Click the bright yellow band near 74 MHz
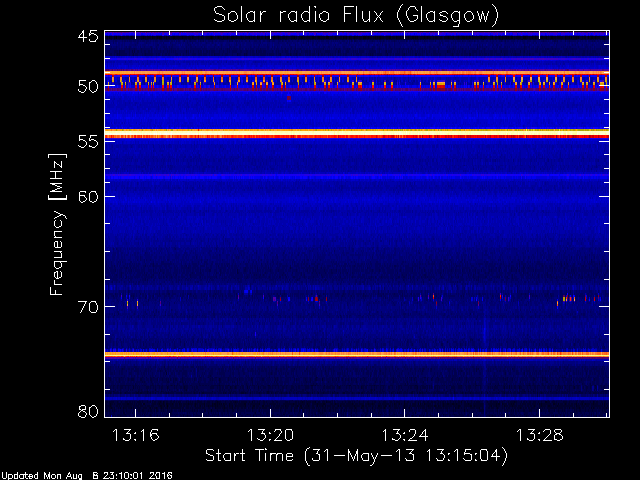 [357, 354]
